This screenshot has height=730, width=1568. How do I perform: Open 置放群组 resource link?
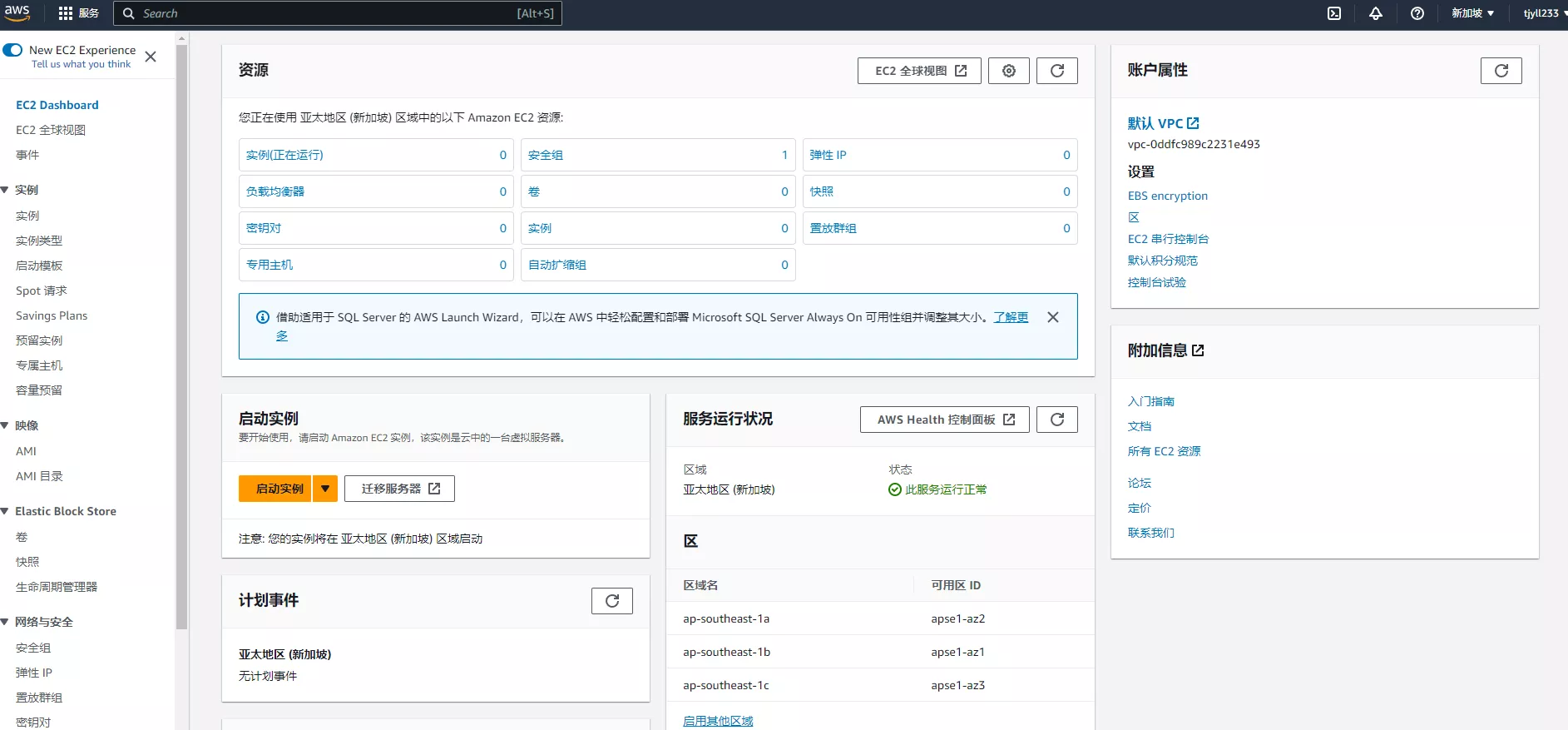click(833, 228)
